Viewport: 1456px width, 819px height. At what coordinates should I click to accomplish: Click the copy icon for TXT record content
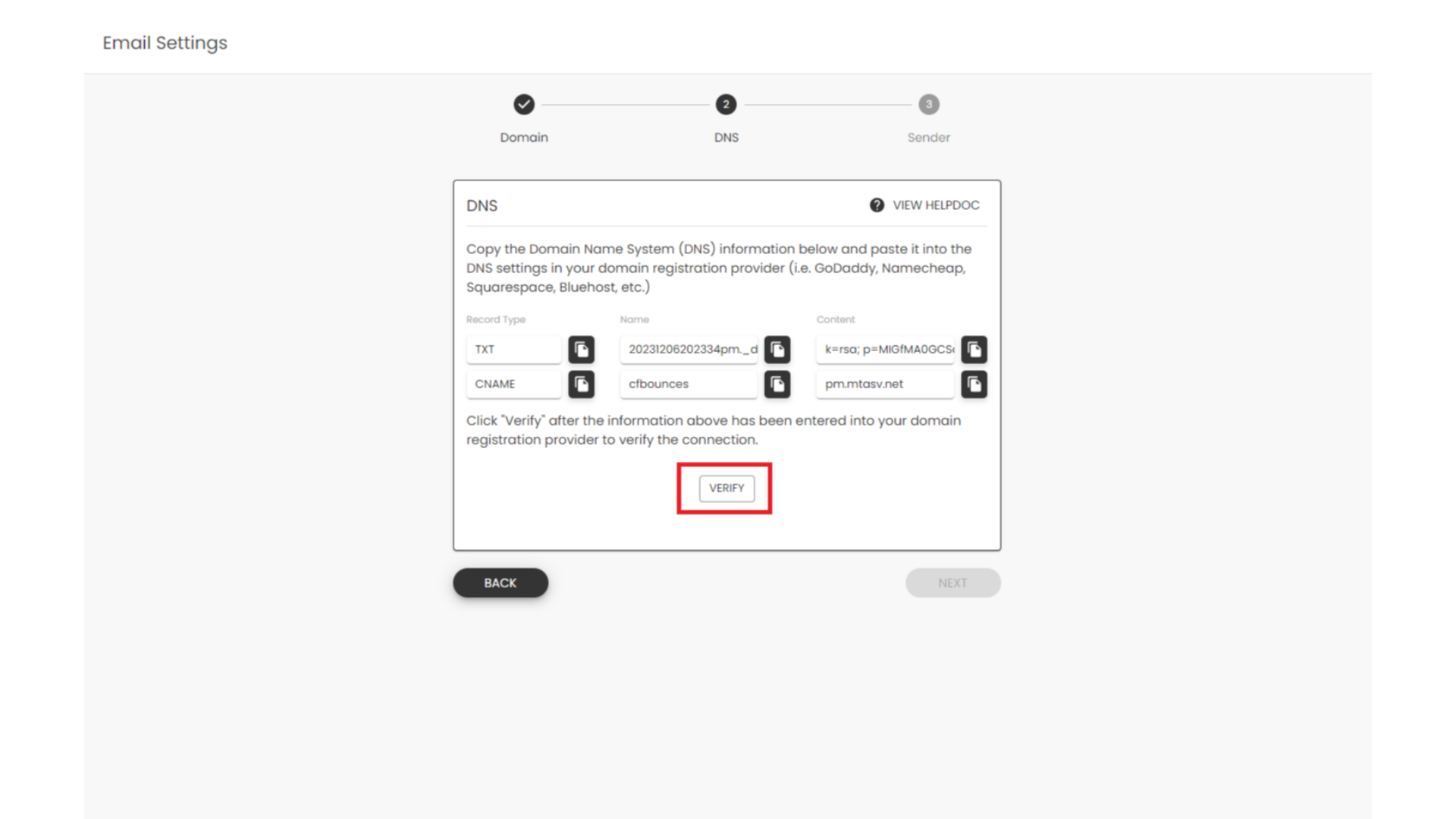tap(974, 349)
